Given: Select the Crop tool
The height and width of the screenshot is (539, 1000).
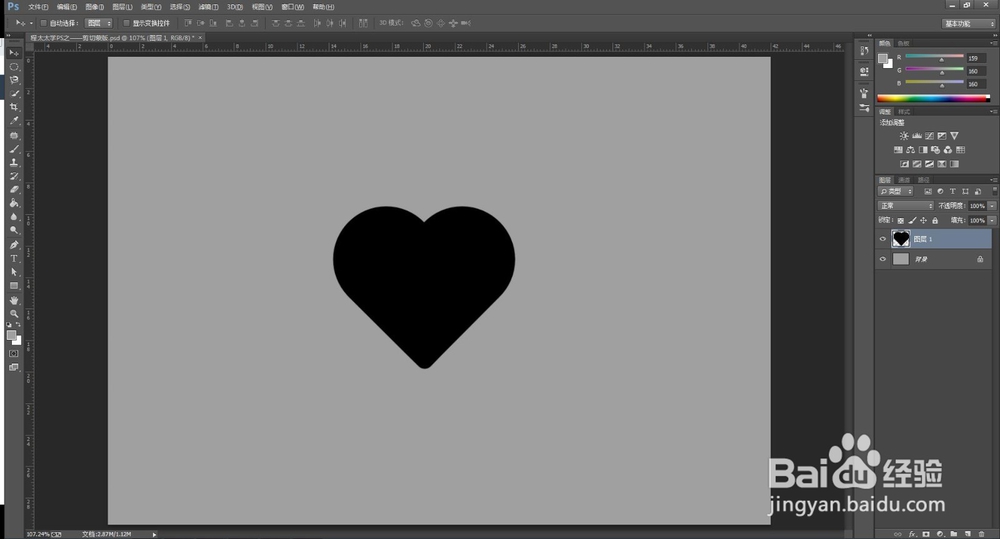Looking at the screenshot, I should (14, 107).
